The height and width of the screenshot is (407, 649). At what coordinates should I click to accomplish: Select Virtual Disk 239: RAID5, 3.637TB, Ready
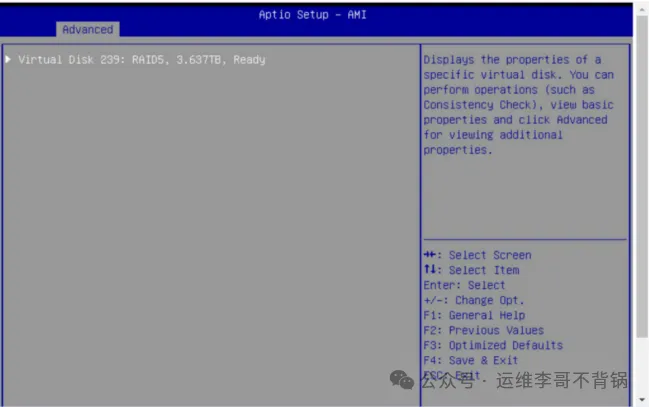tap(142, 60)
